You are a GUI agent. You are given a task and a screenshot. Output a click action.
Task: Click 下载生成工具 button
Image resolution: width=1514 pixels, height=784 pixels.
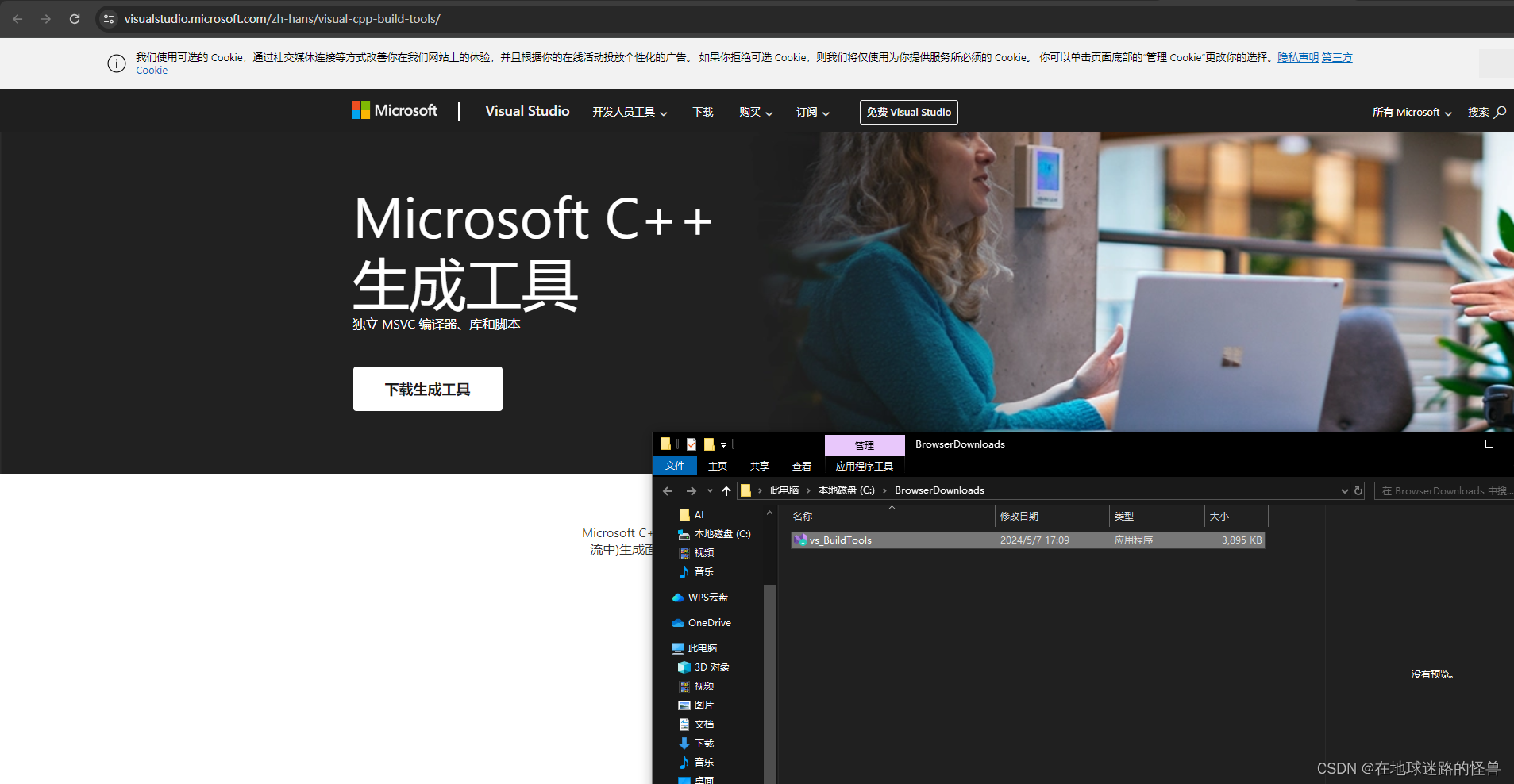click(x=428, y=389)
